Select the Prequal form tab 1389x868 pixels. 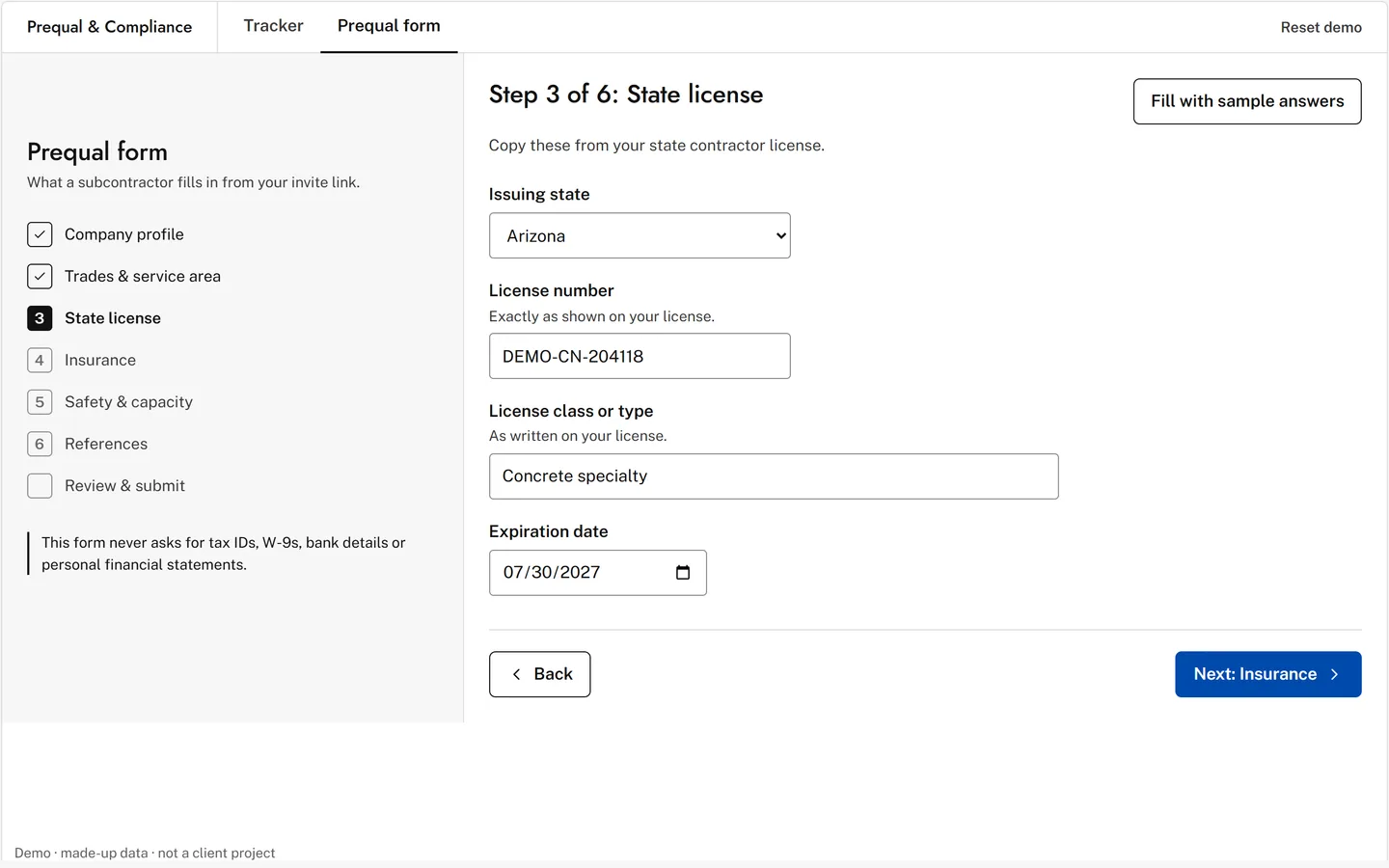pos(389,26)
